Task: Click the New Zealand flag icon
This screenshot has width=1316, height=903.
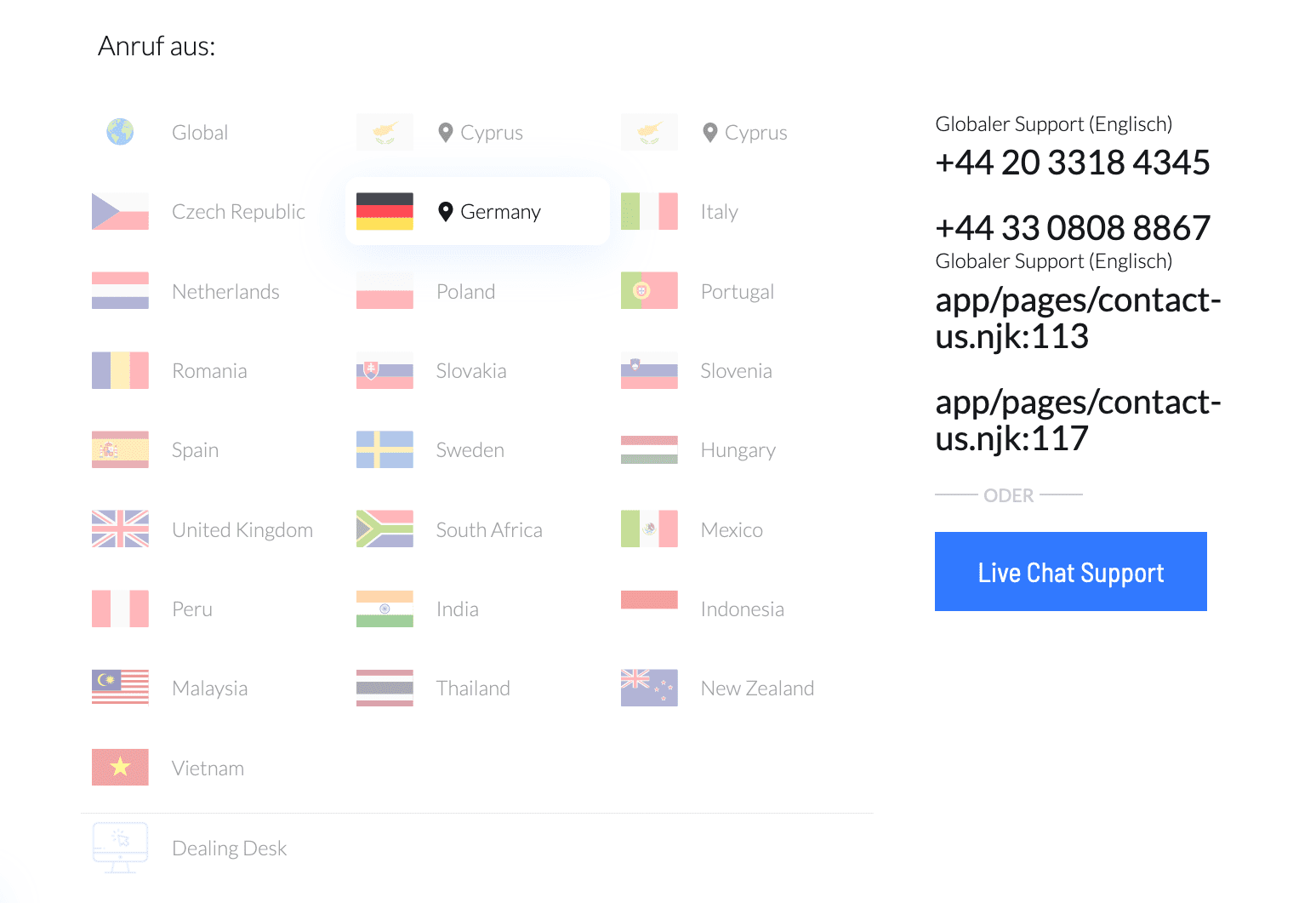Action: [x=649, y=689]
